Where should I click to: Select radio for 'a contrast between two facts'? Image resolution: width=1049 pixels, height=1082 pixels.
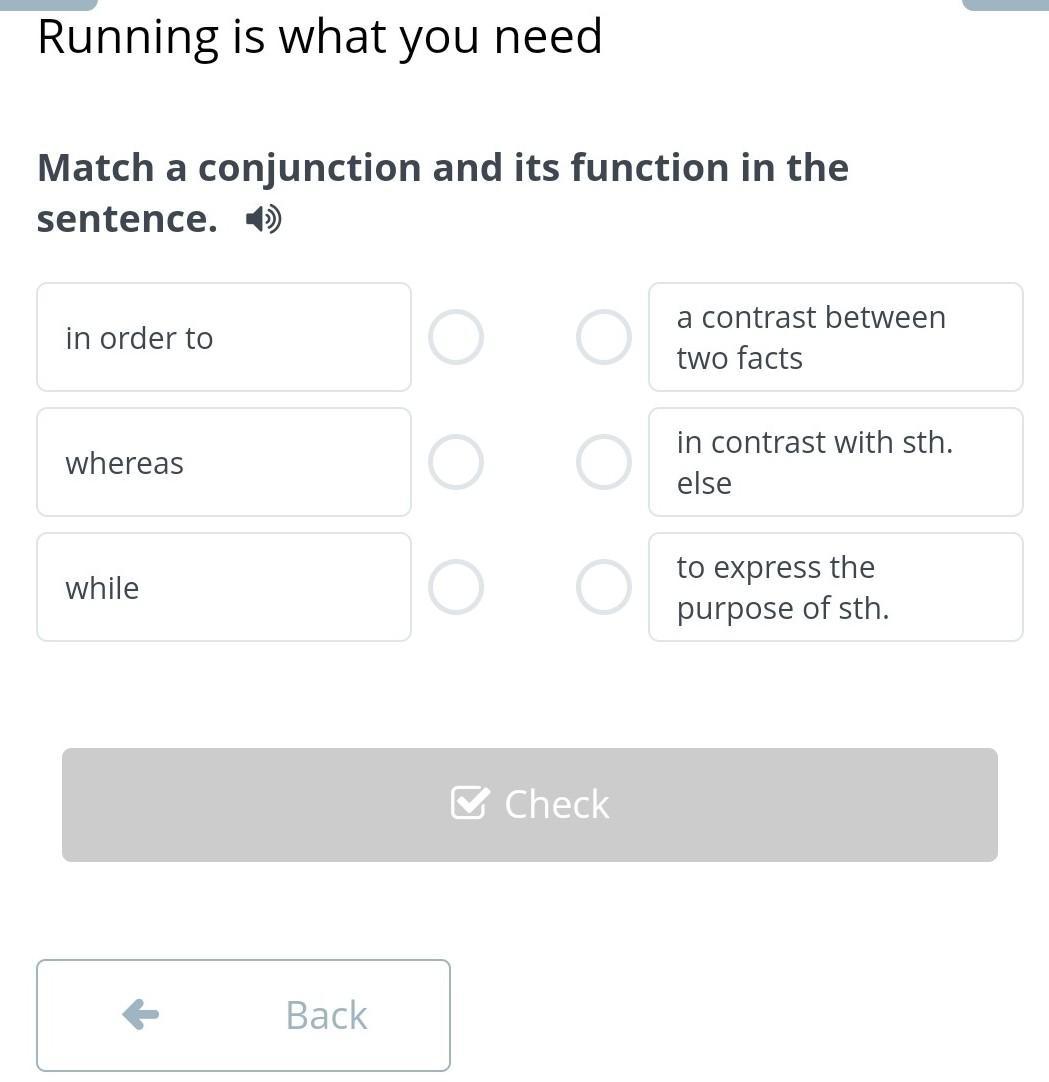[x=604, y=337]
